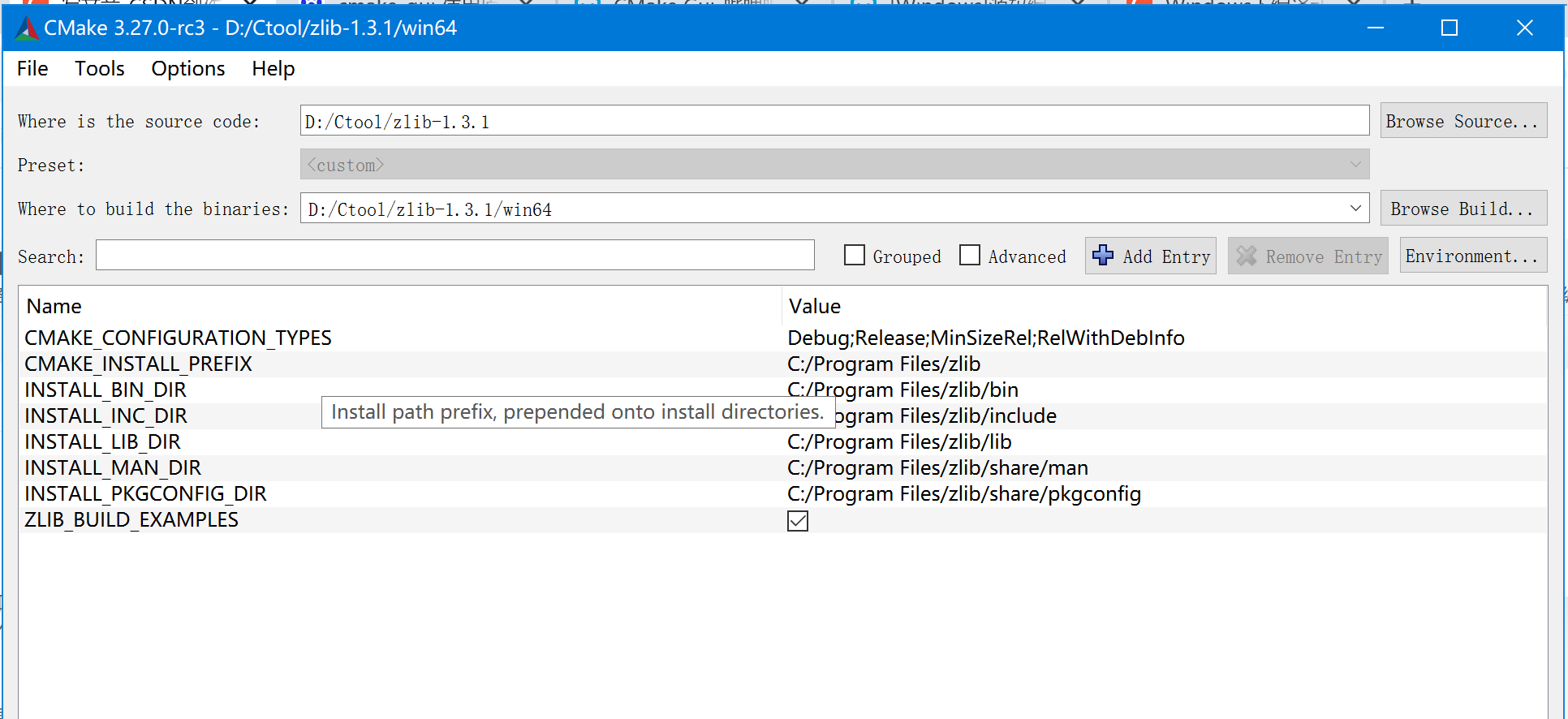Click the value C:/Program Files/zlib/lib
Screen dimensions: 1568x719
899,441
